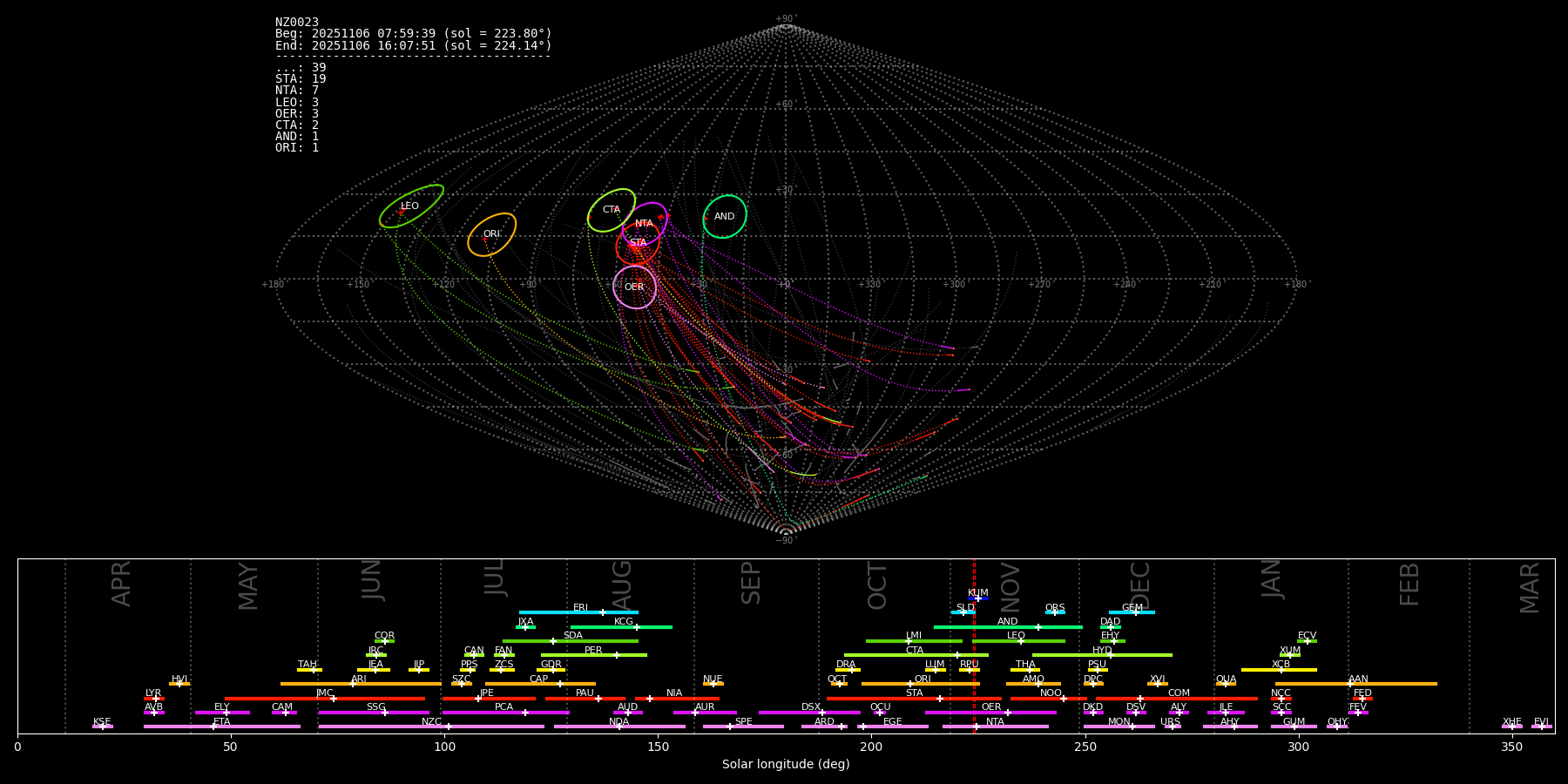Click the +90° label at the map top
The image size is (1568, 784).
pyautogui.click(x=786, y=19)
